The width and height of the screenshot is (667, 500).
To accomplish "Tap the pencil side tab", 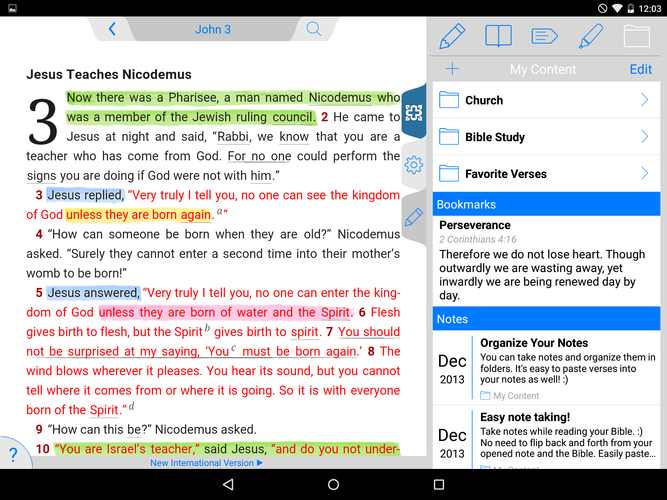I will point(414,217).
